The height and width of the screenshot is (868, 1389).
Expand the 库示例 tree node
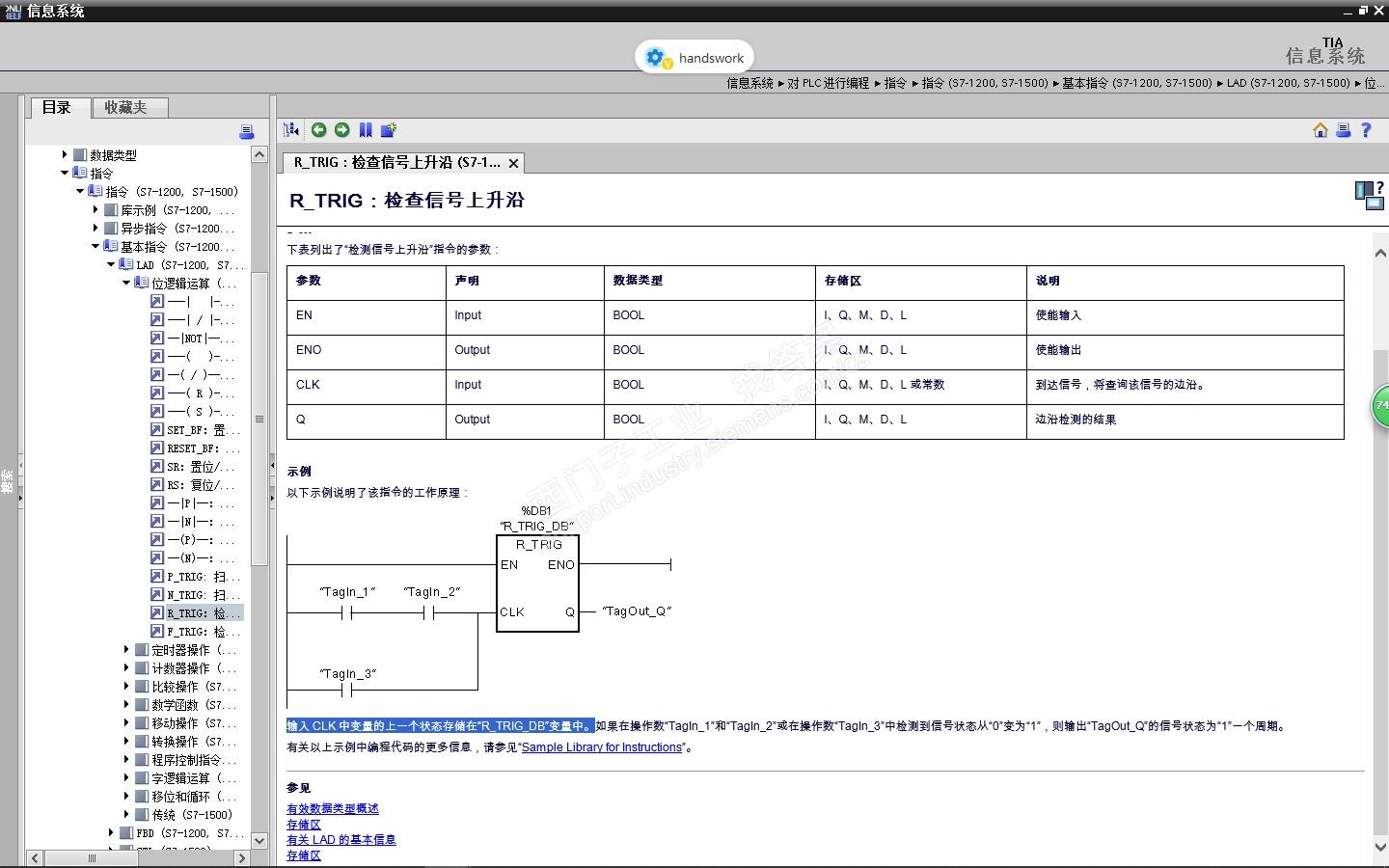(x=95, y=209)
